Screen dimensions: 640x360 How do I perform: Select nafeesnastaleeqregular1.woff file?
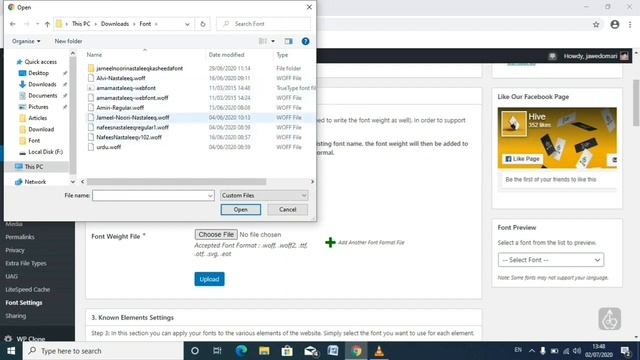click(132, 127)
